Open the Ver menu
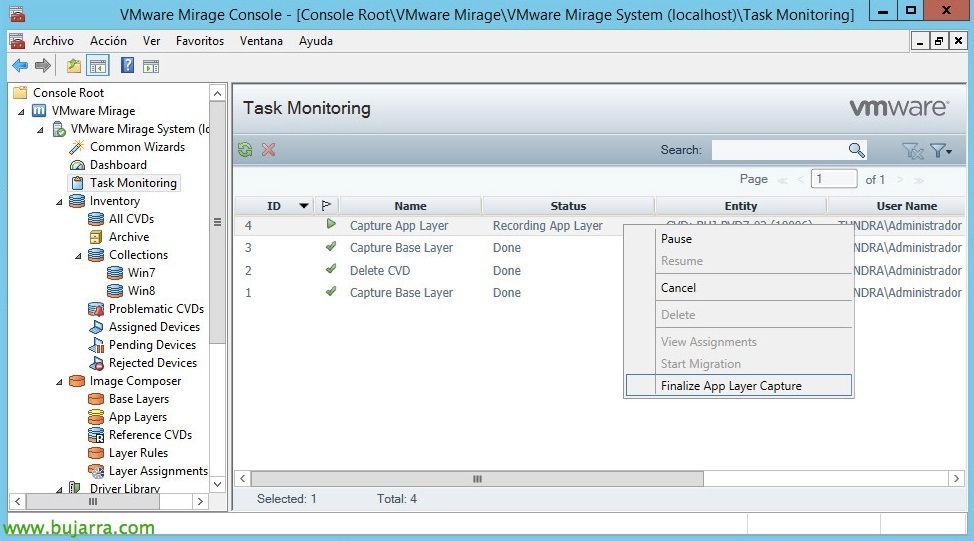The width and height of the screenshot is (974, 541). [x=152, y=41]
